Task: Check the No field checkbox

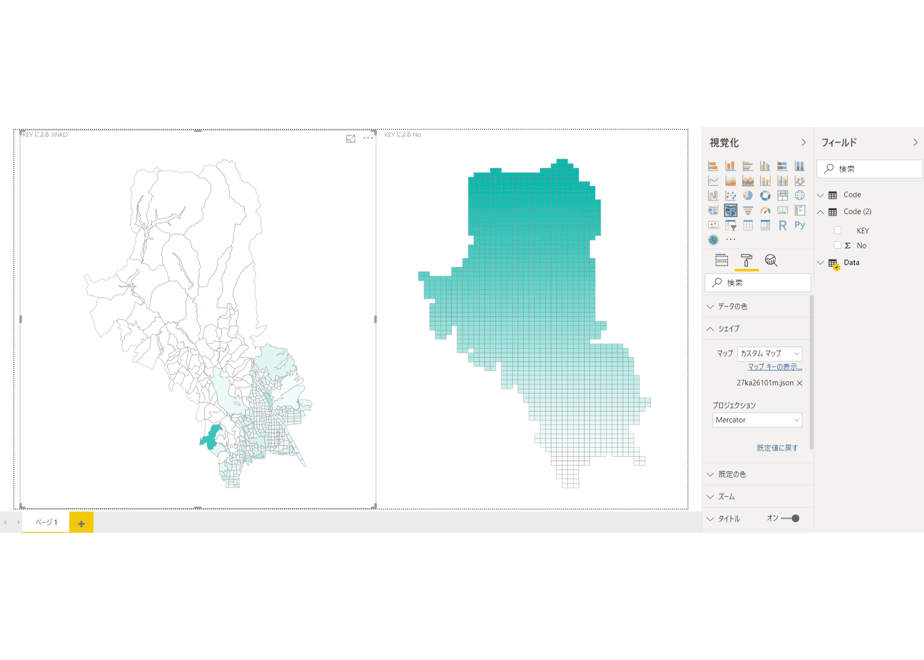Action: click(837, 245)
